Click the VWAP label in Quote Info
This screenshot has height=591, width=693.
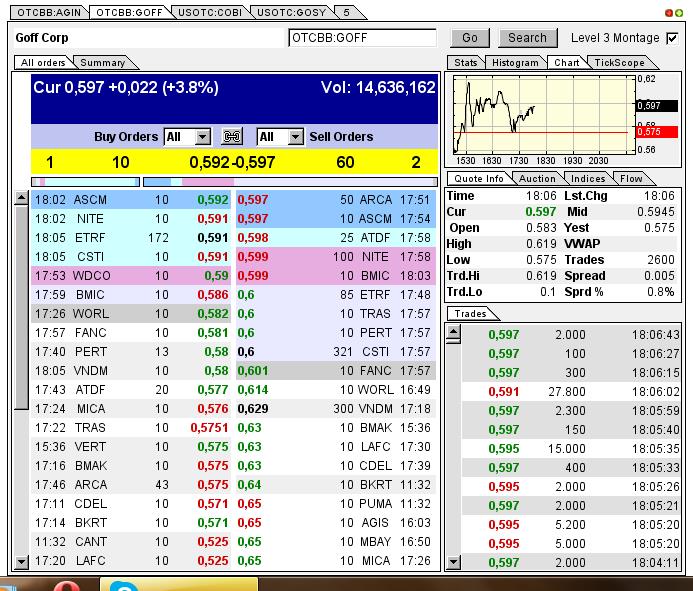(582, 244)
